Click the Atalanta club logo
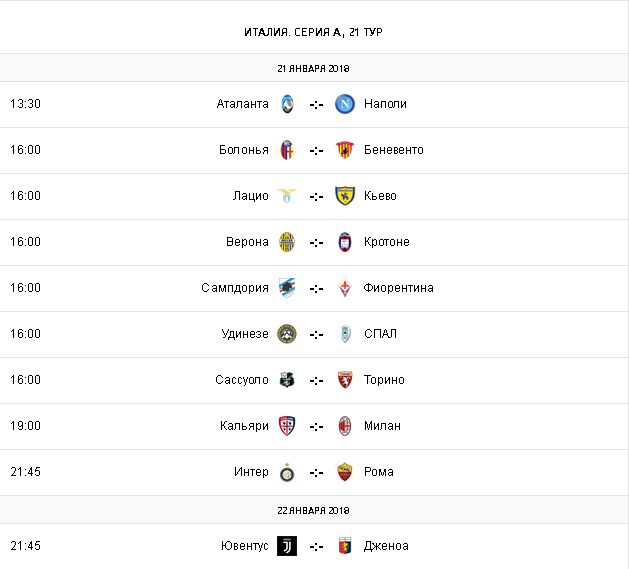 coord(287,104)
